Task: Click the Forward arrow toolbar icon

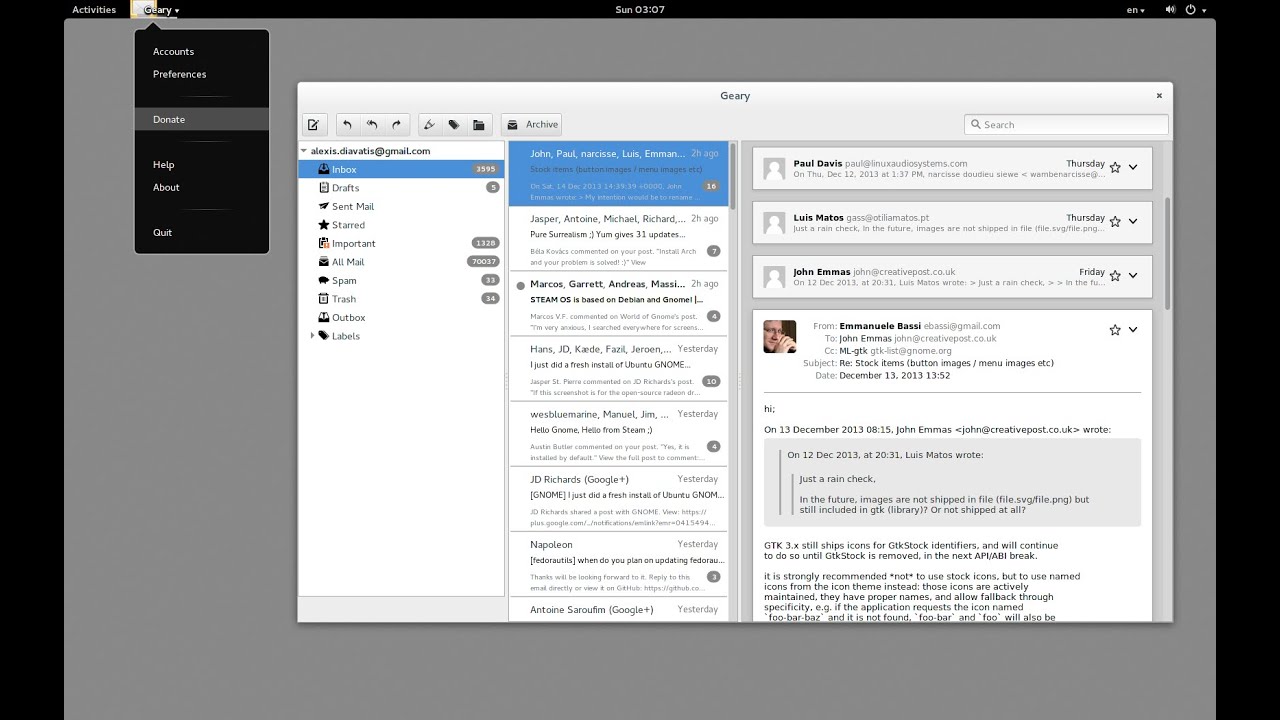Action: click(x=396, y=125)
